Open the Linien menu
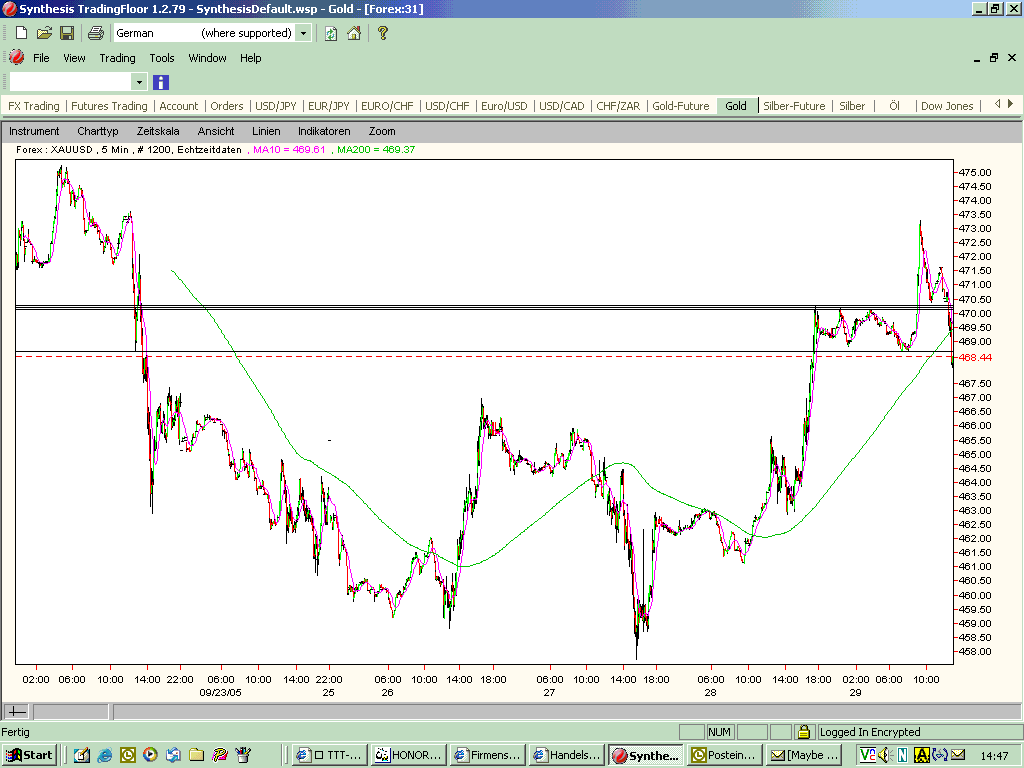 pyautogui.click(x=266, y=131)
